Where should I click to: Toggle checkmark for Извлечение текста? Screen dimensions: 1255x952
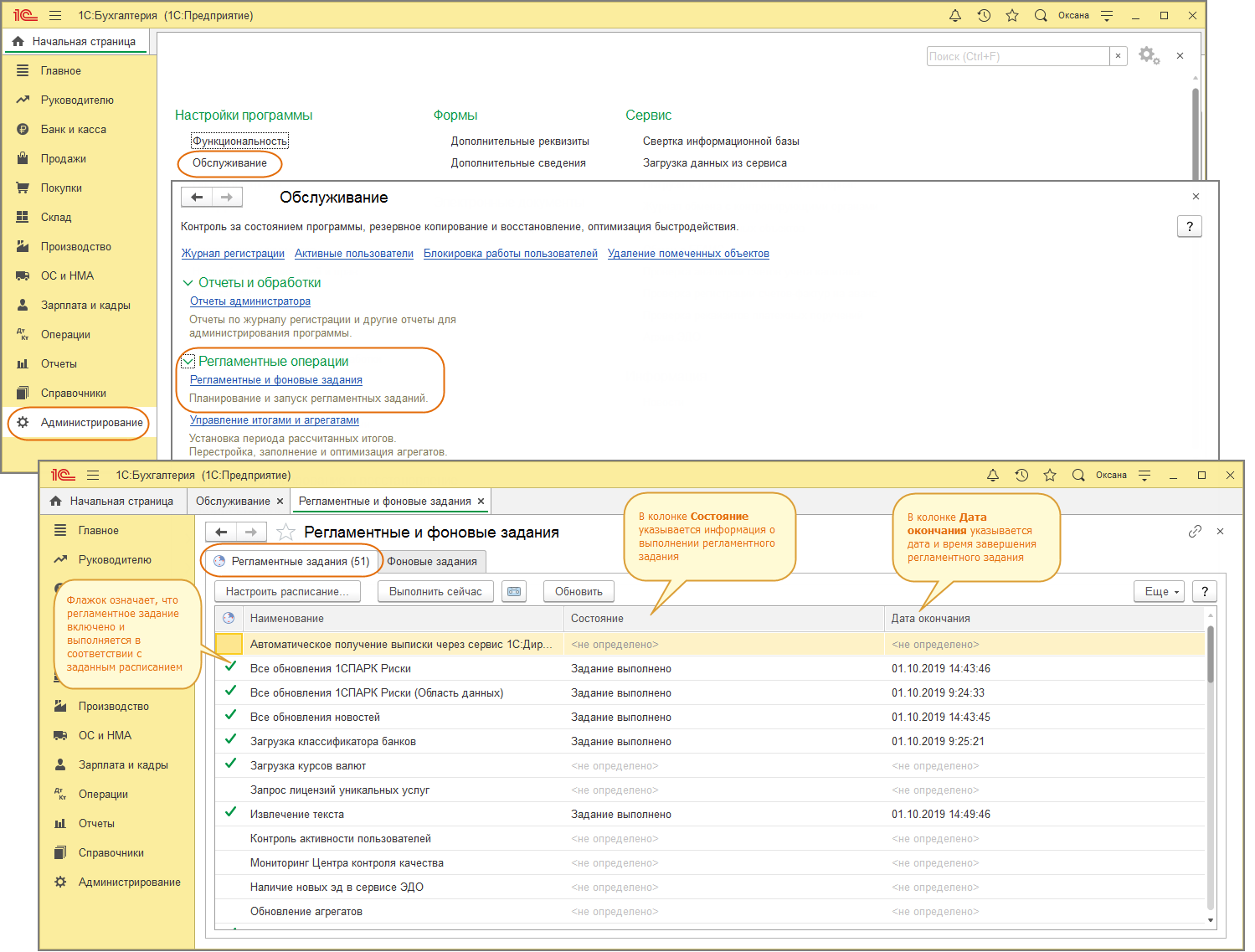230,813
